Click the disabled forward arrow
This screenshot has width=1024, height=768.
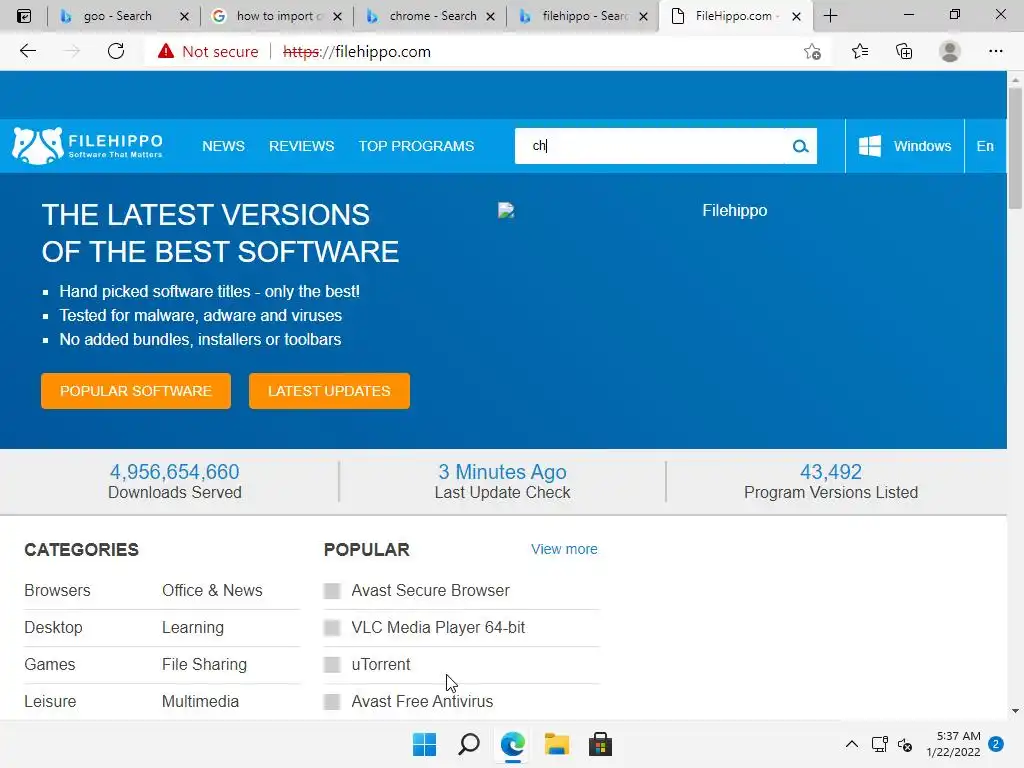[71, 51]
